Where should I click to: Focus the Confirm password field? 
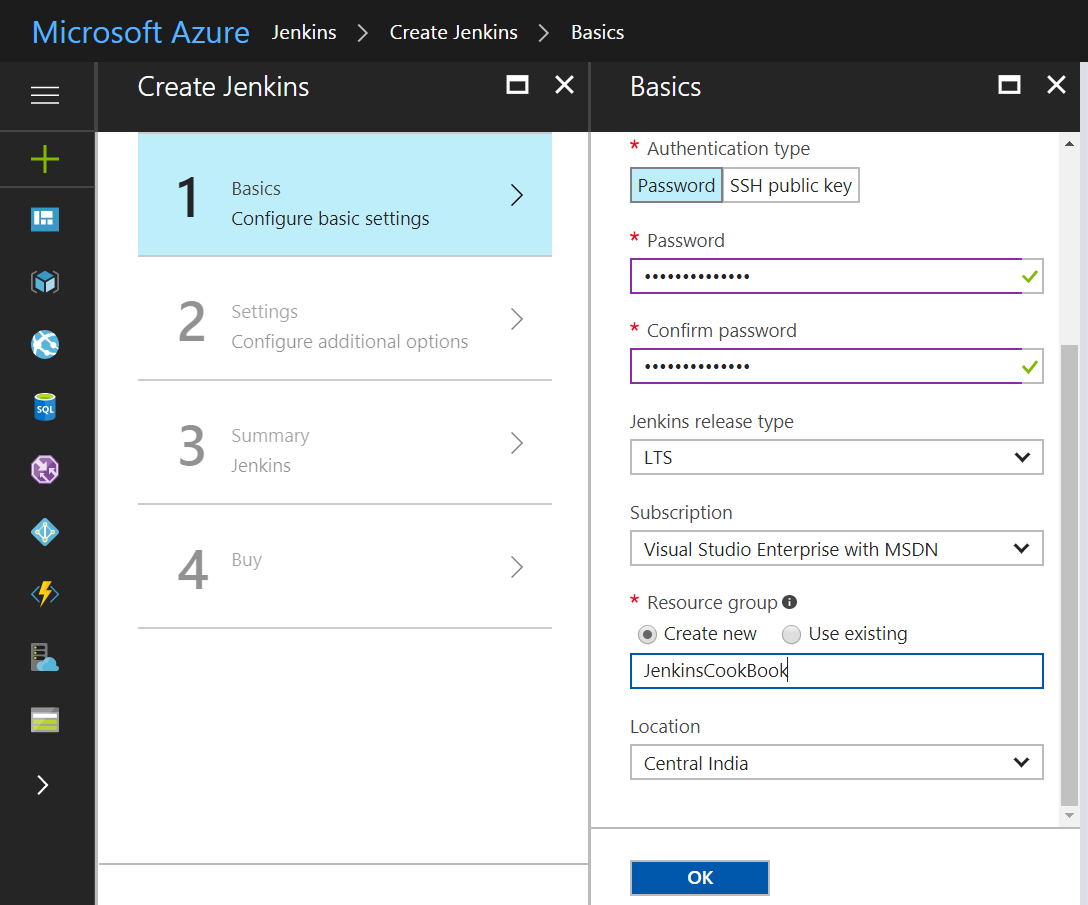pos(837,366)
